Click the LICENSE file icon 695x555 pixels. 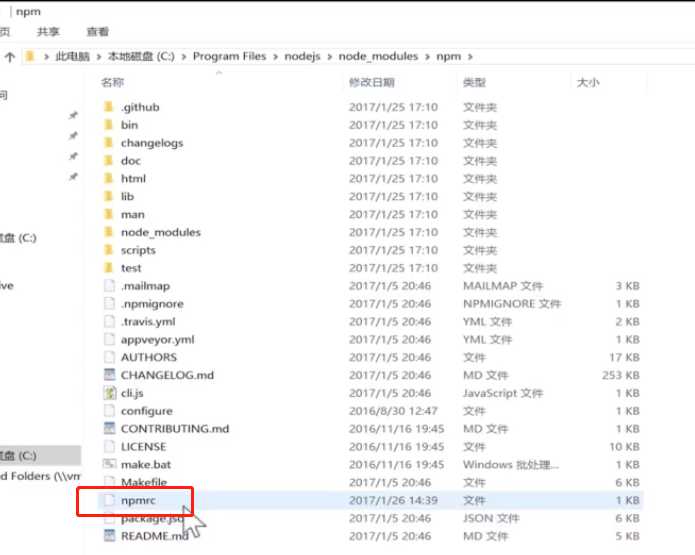(x=109, y=446)
